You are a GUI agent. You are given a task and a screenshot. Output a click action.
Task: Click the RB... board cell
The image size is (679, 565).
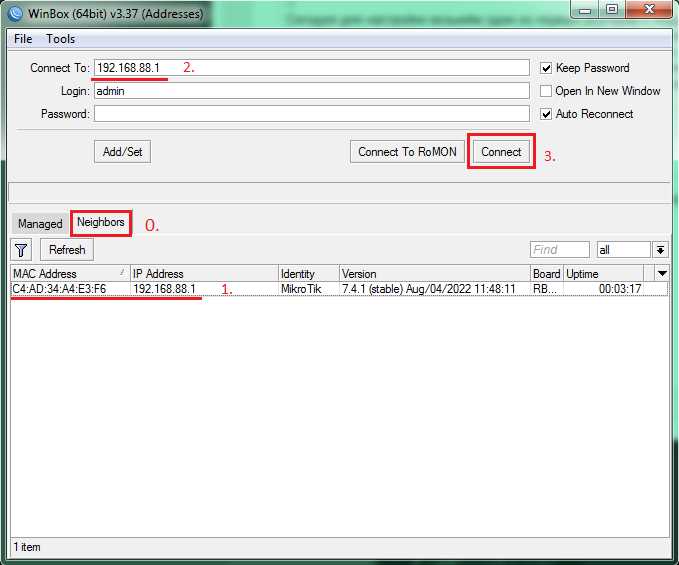(x=546, y=289)
